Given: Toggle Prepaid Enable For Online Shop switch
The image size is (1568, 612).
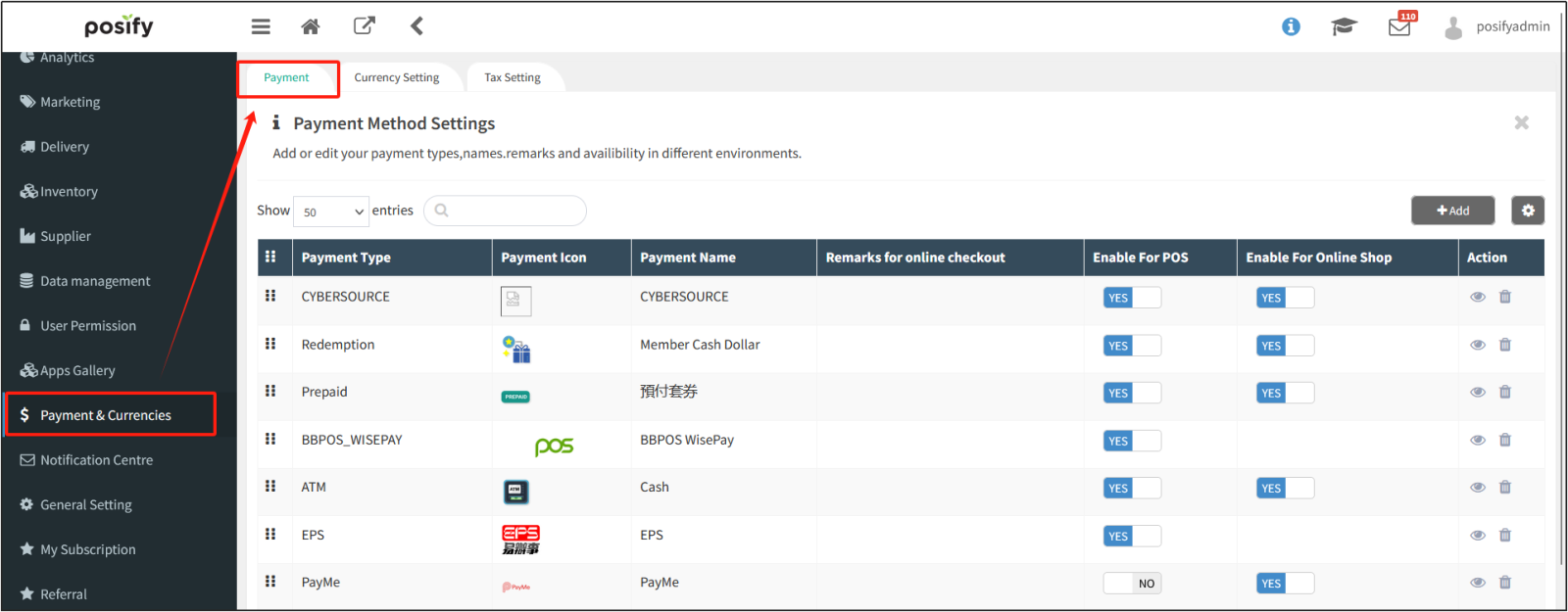Looking at the screenshot, I should (x=1285, y=393).
